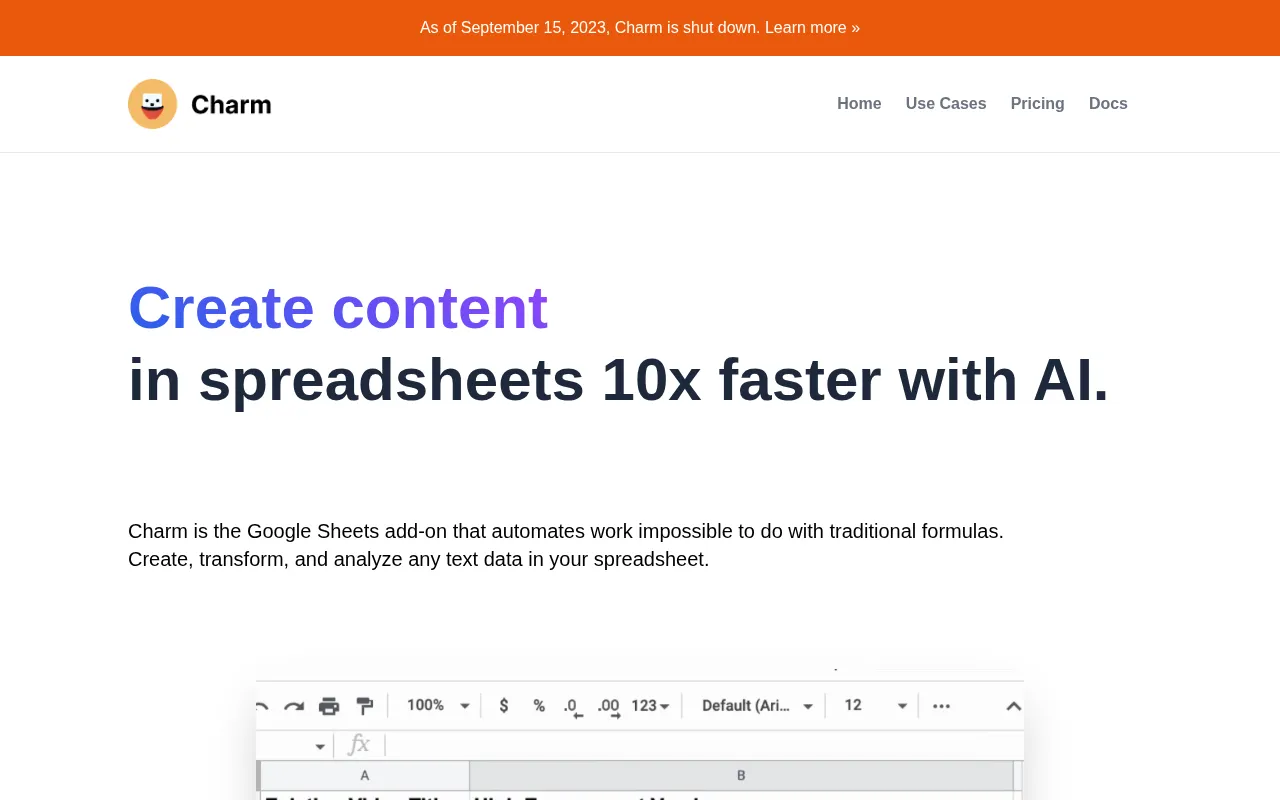Click the Charm brand name link

[231, 104]
